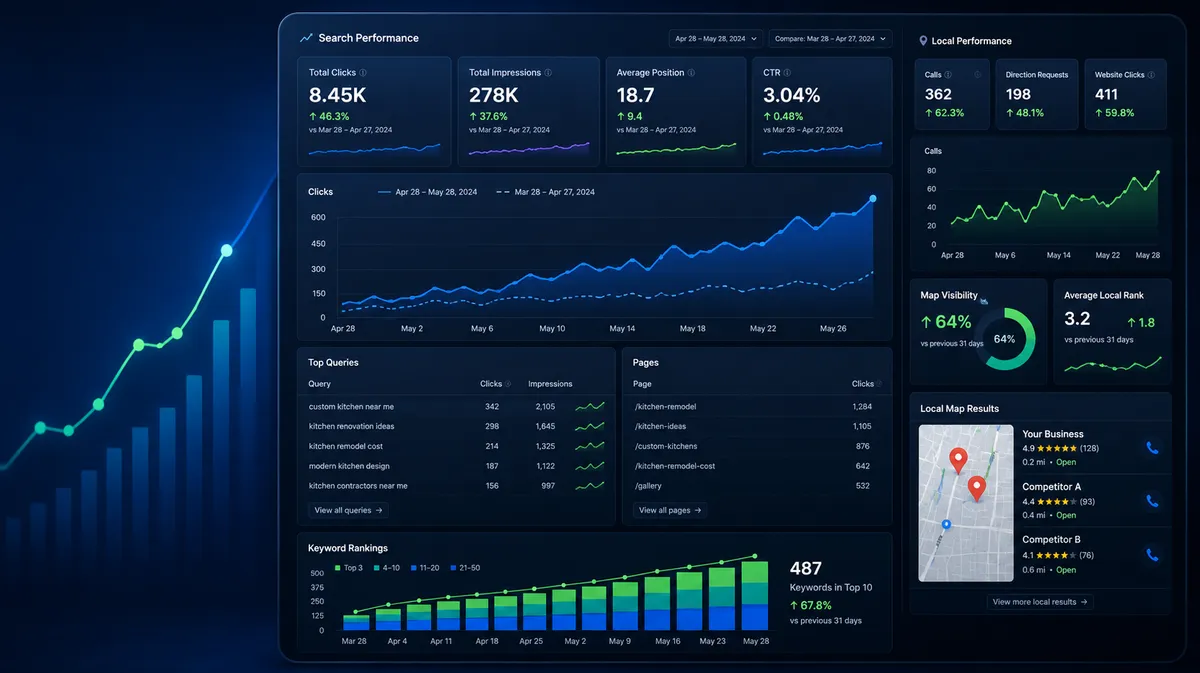Select the /kitchen-remodel-cost page row
The image size is (1200, 673).
point(756,466)
